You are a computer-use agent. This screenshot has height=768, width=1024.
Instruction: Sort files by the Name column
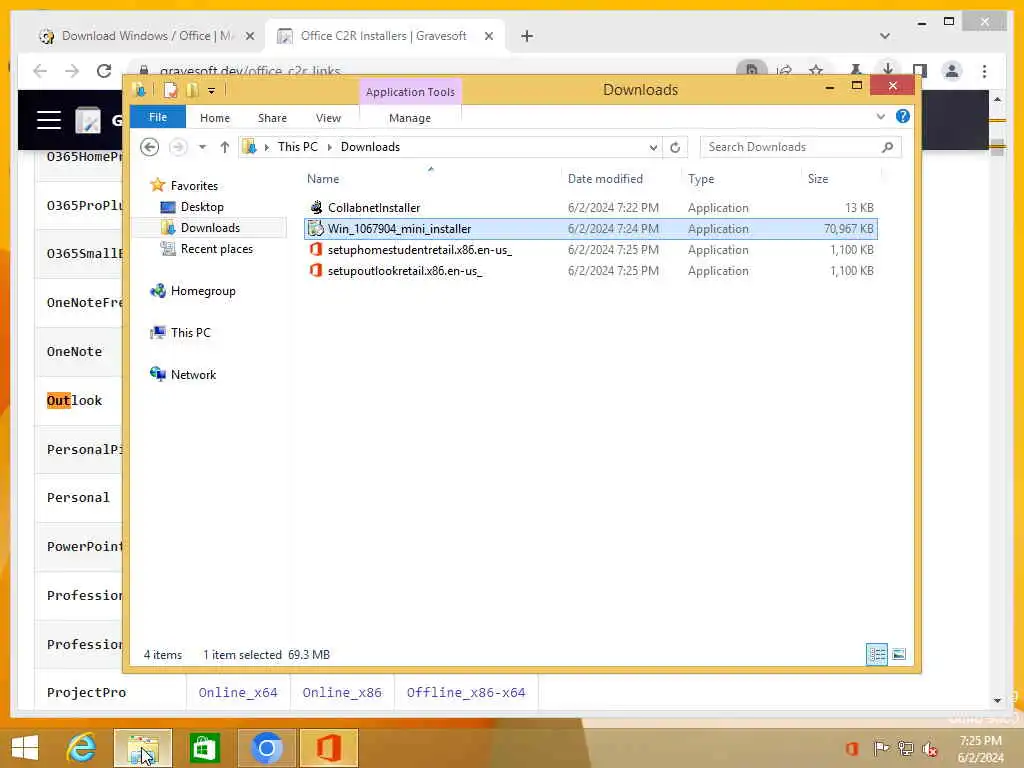point(323,179)
